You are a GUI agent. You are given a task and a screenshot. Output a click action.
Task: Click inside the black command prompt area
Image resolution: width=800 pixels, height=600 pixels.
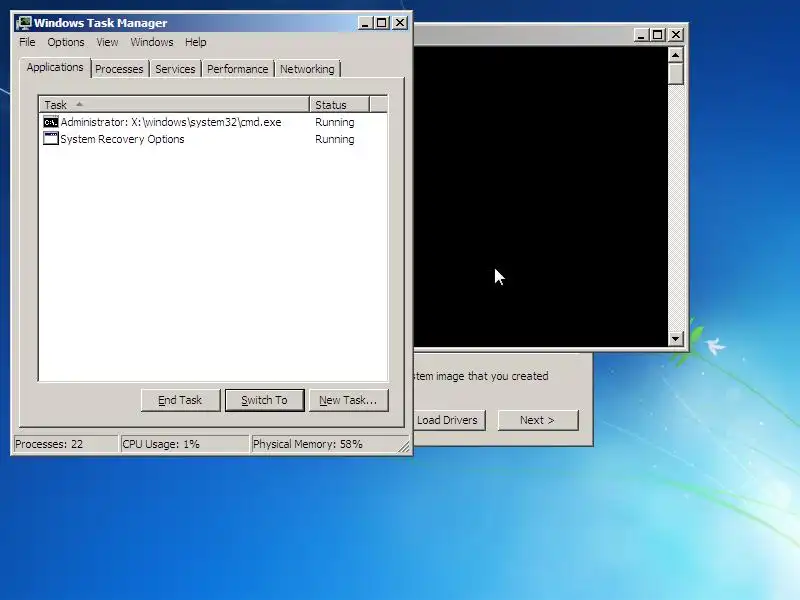click(x=540, y=196)
